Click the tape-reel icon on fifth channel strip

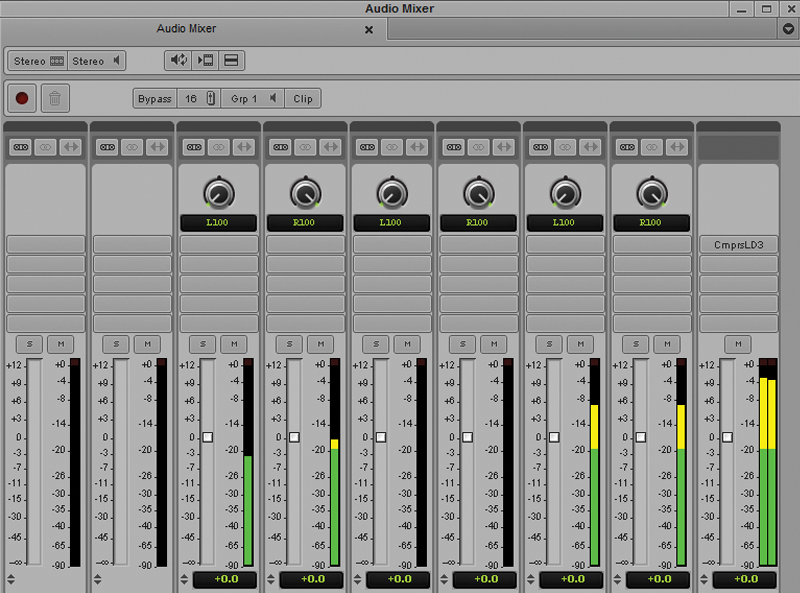tap(367, 147)
